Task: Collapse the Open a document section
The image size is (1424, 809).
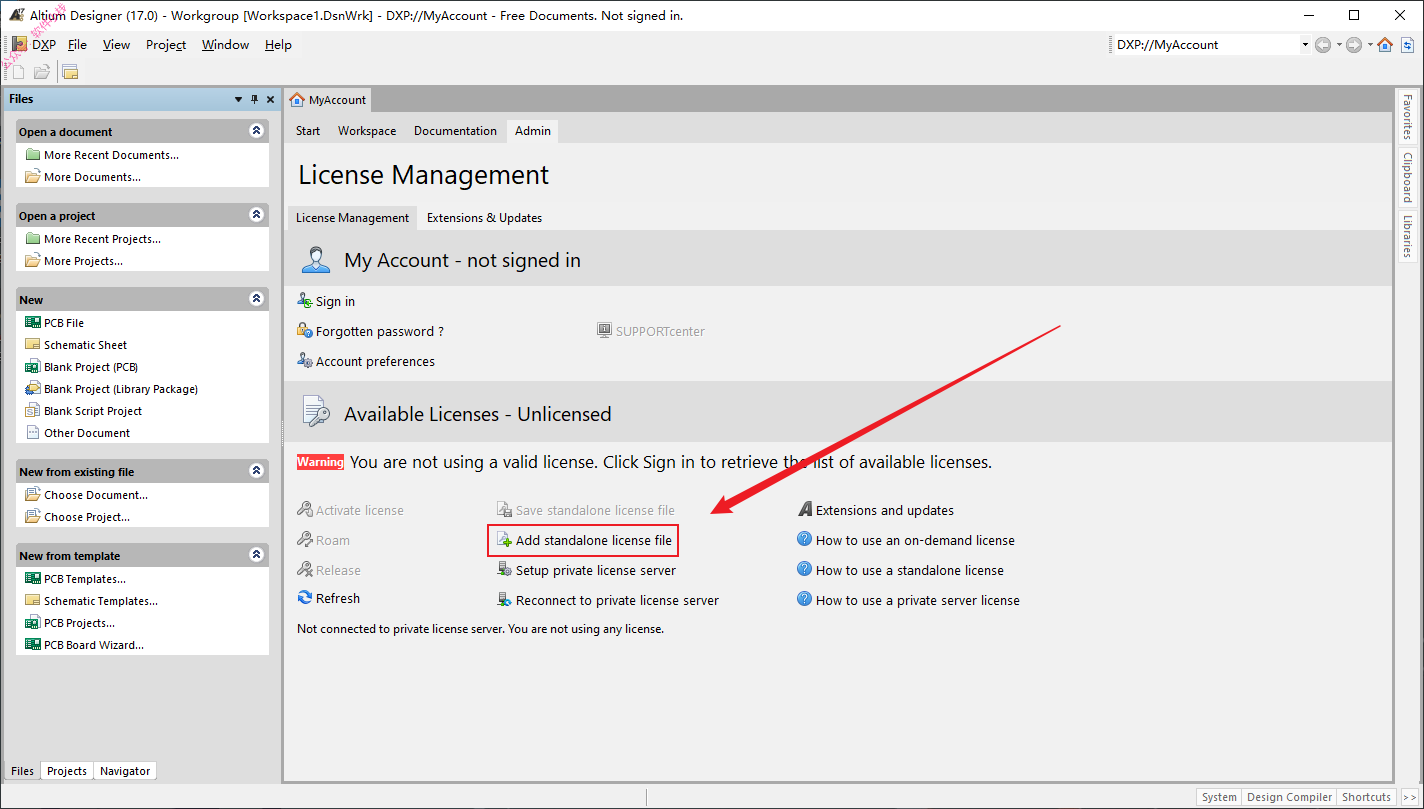Action: [x=257, y=131]
